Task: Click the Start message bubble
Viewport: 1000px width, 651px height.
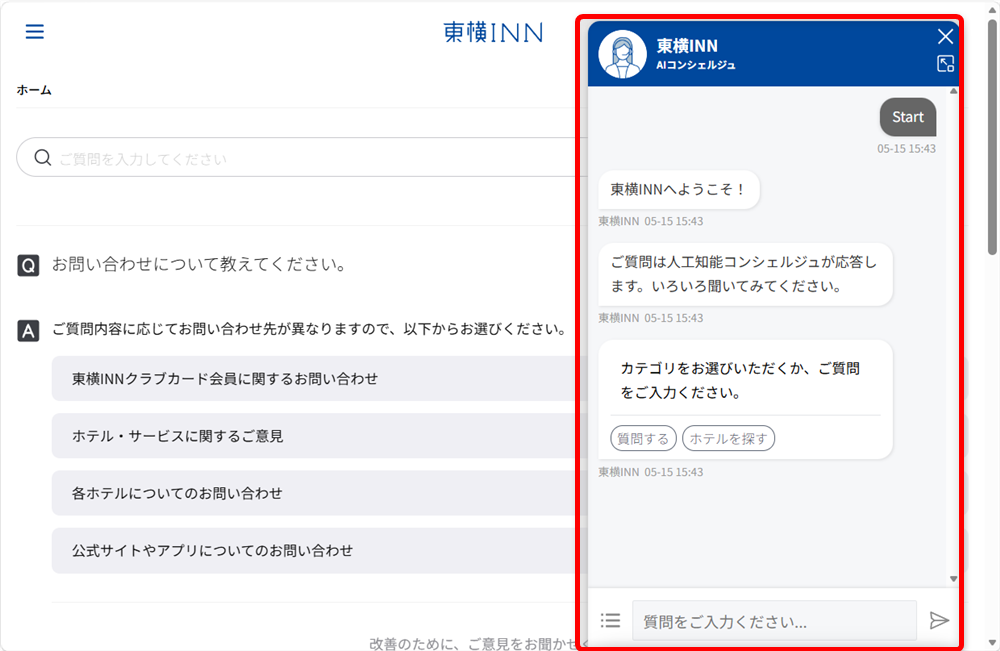Action: point(908,117)
